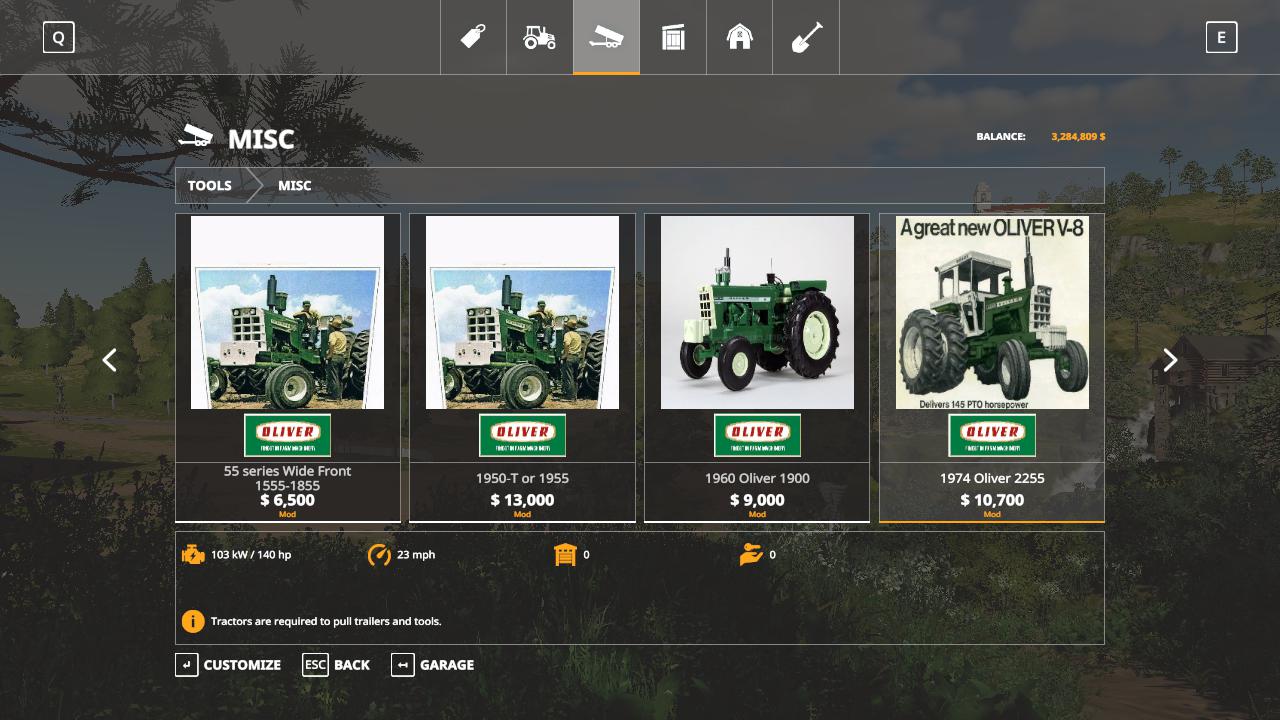Click the ESC BACK button
This screenshot has width=1280, height=720.
(x=337, y=665)
